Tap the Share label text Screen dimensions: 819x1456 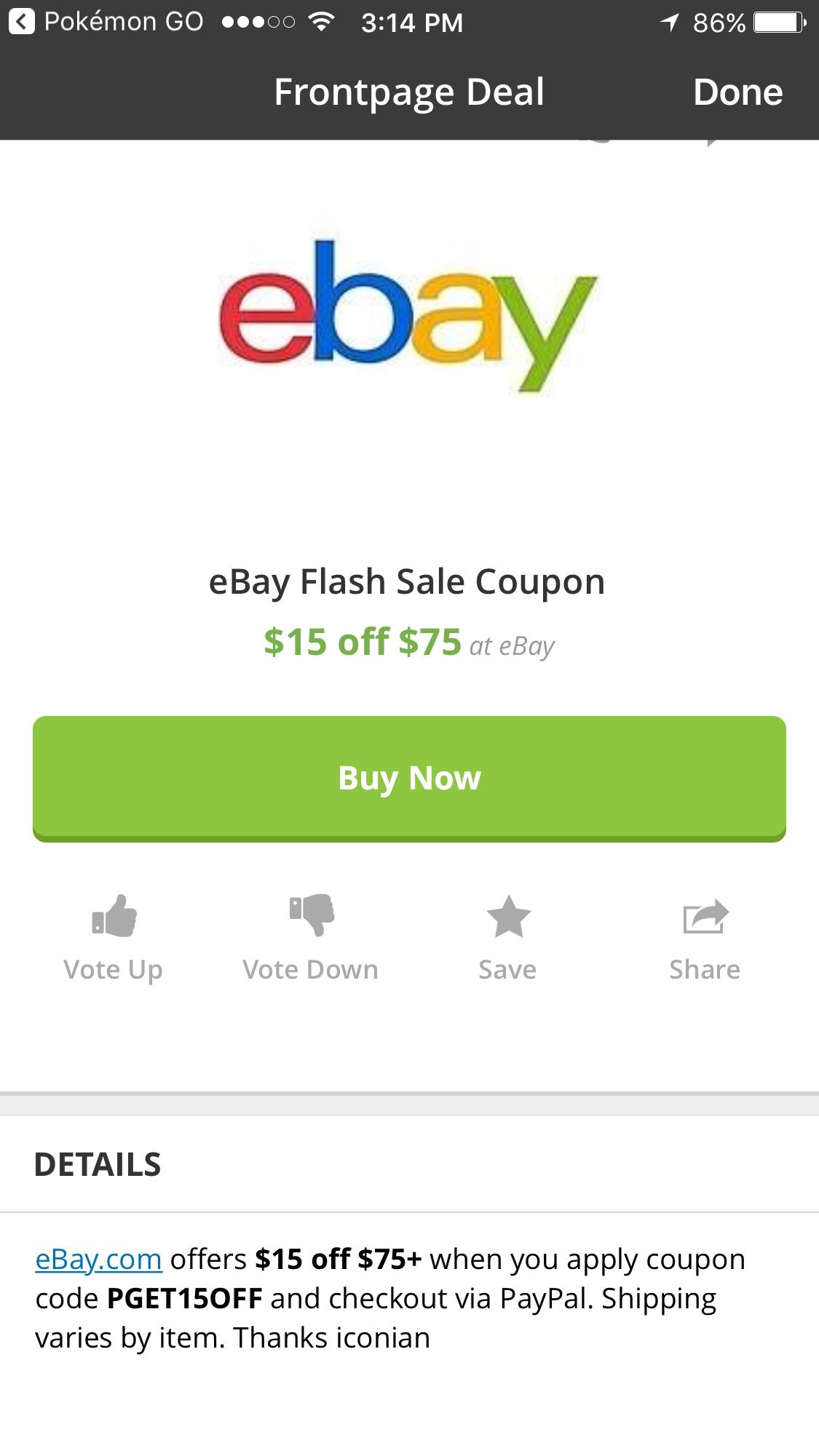[705, 970]
